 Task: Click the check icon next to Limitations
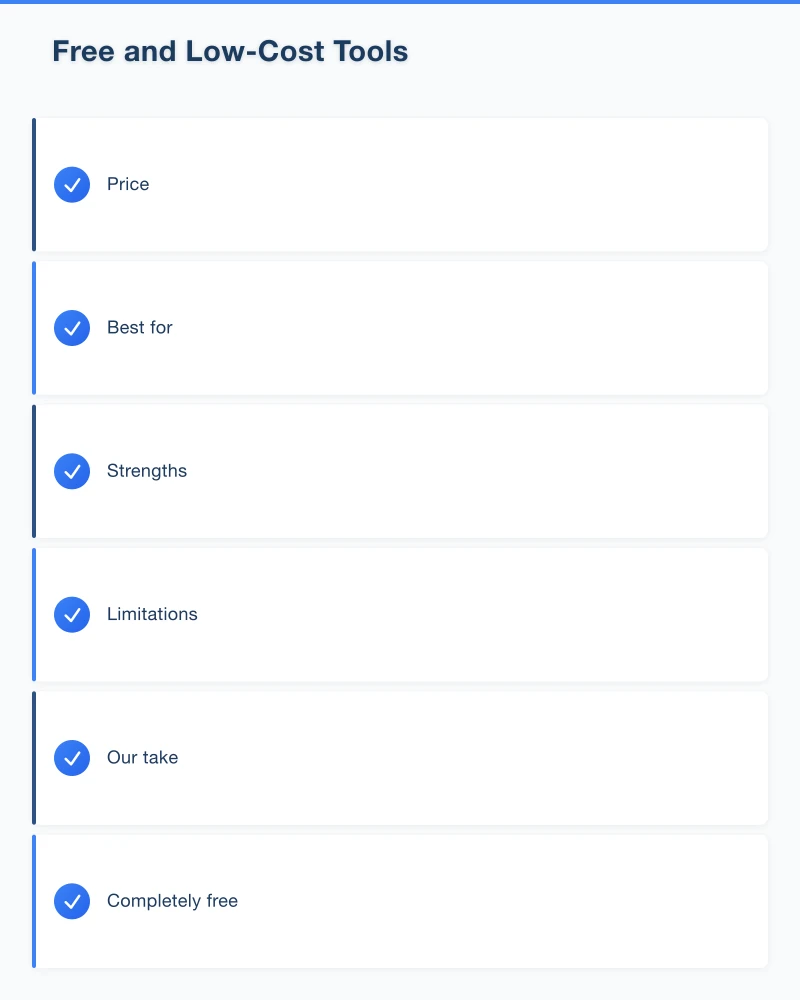click(x=72, y=614)
